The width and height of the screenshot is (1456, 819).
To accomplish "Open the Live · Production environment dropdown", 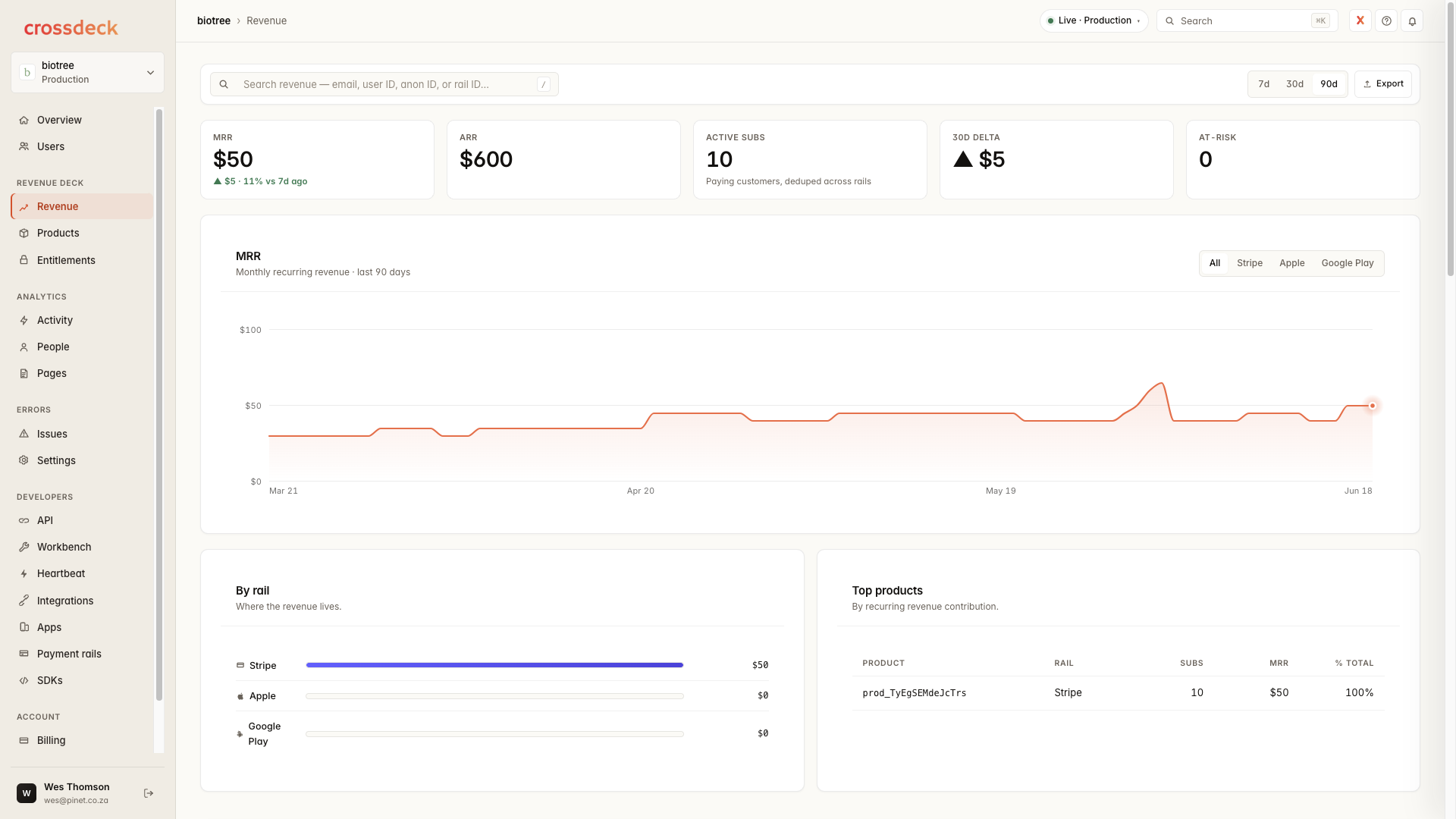I will tap(1094, 21).
